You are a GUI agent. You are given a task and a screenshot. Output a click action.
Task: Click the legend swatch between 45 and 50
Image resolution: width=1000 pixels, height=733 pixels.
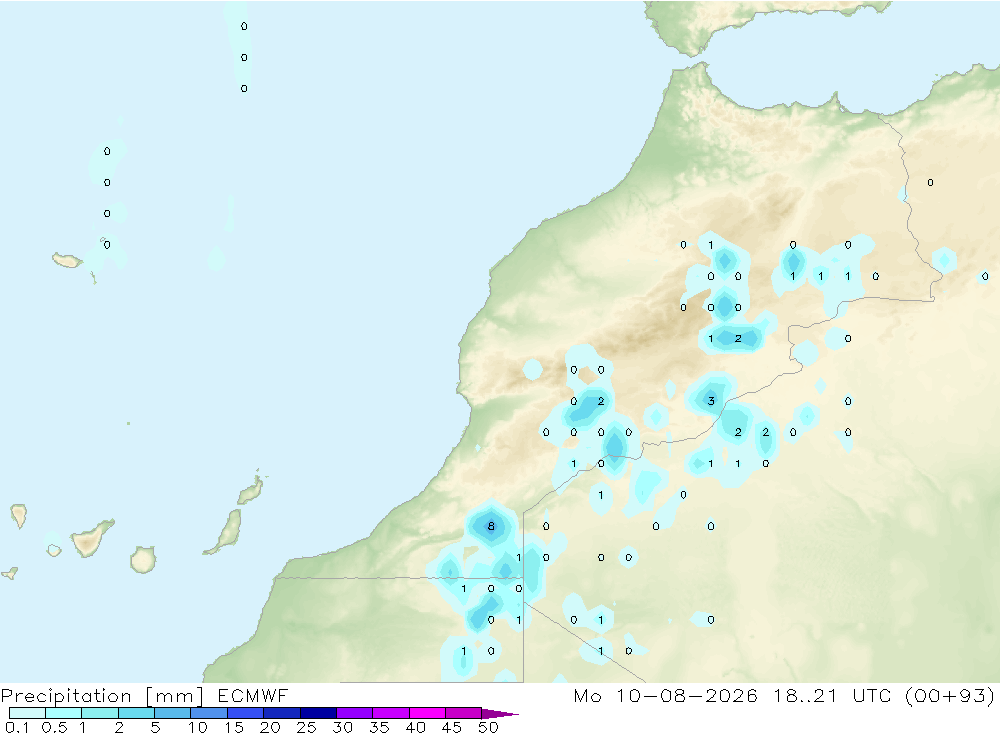tap(463, 713)
